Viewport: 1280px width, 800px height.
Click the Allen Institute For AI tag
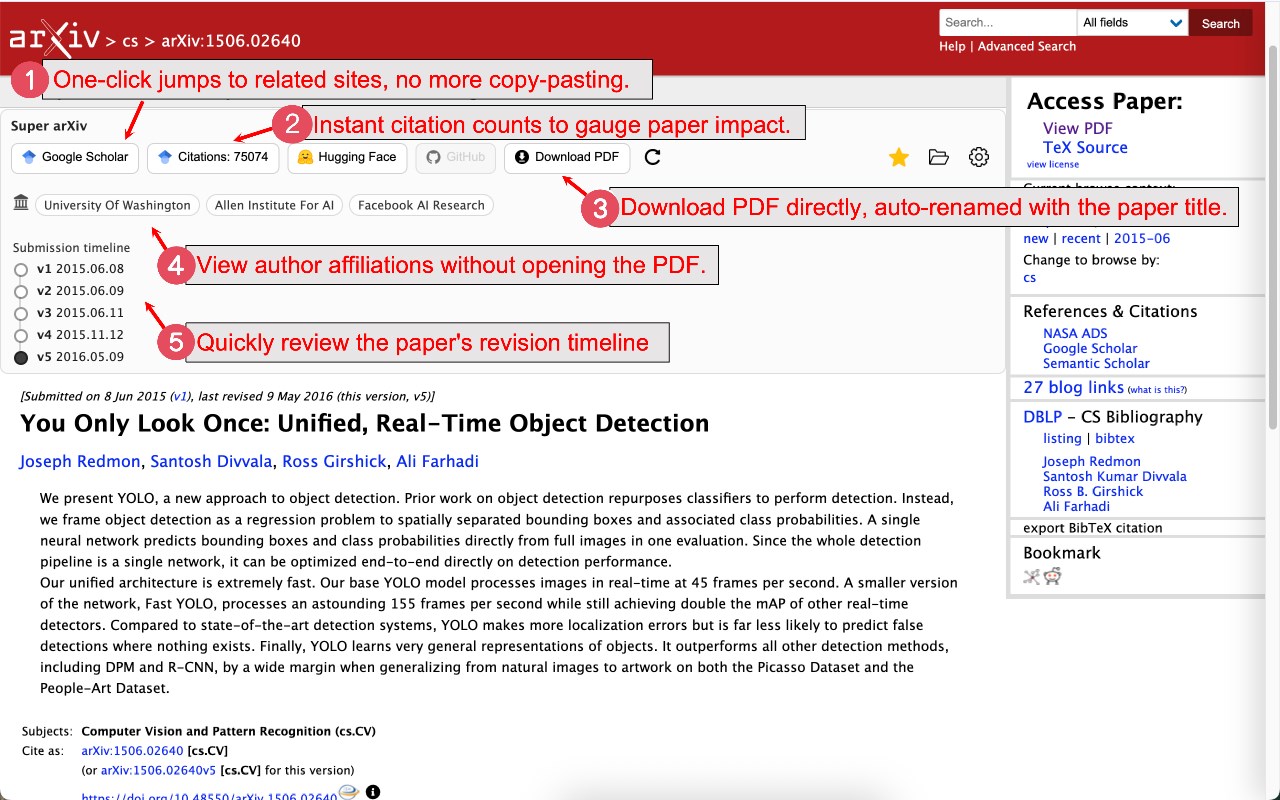274,205
